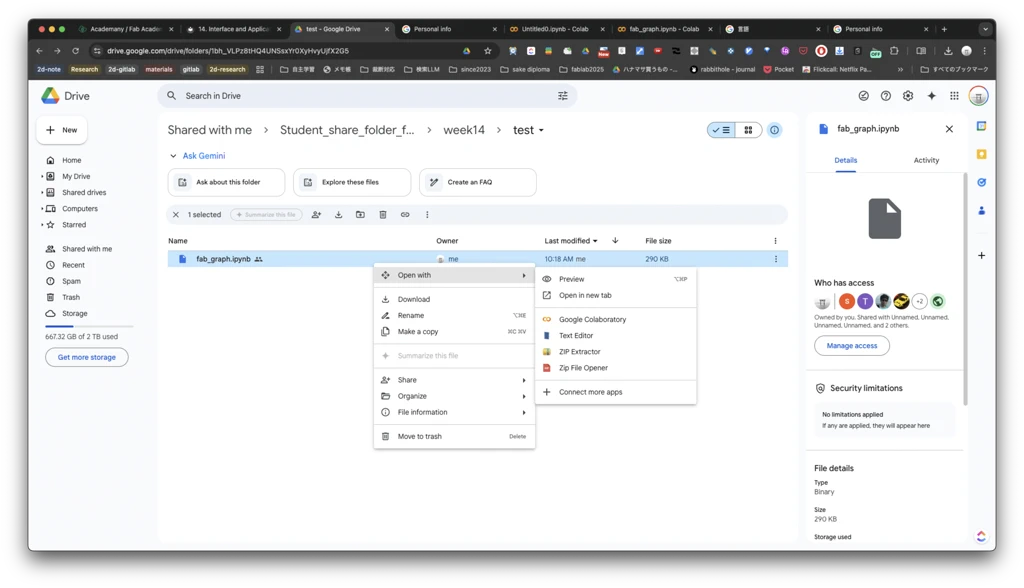Open browser downloads icon

(948, 50)
